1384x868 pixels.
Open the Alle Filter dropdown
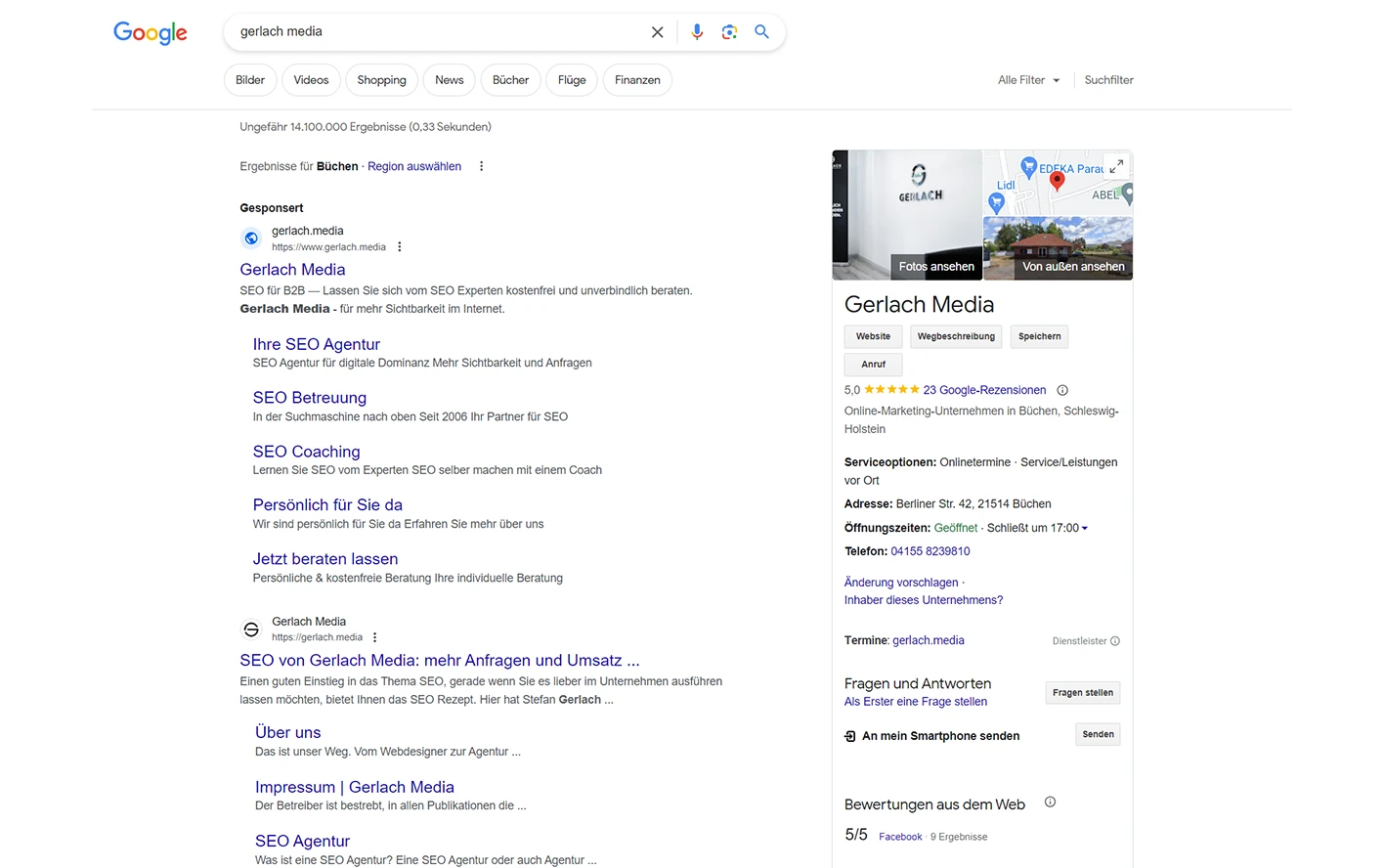coord(1028,80)
